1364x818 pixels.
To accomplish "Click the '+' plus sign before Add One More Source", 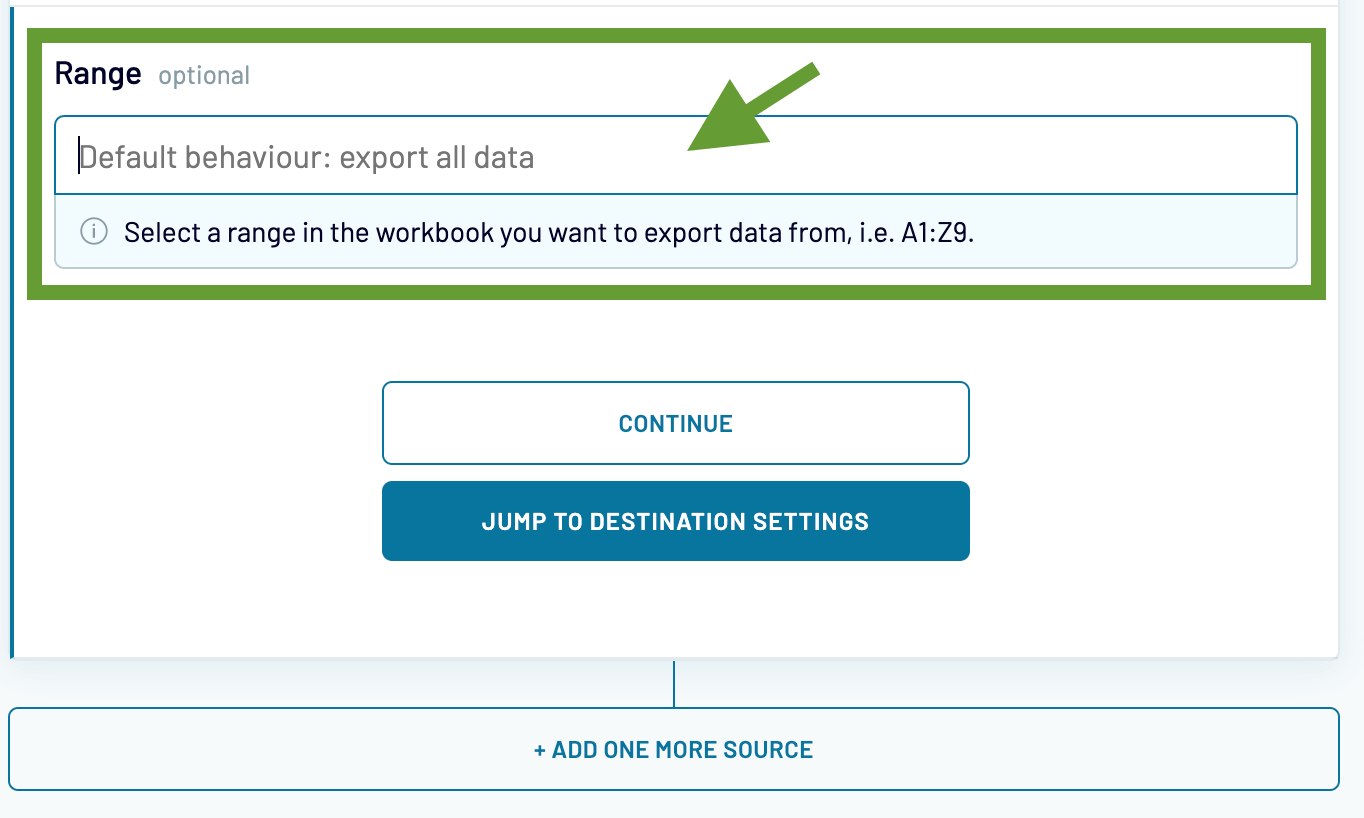I will coord(539,749).
